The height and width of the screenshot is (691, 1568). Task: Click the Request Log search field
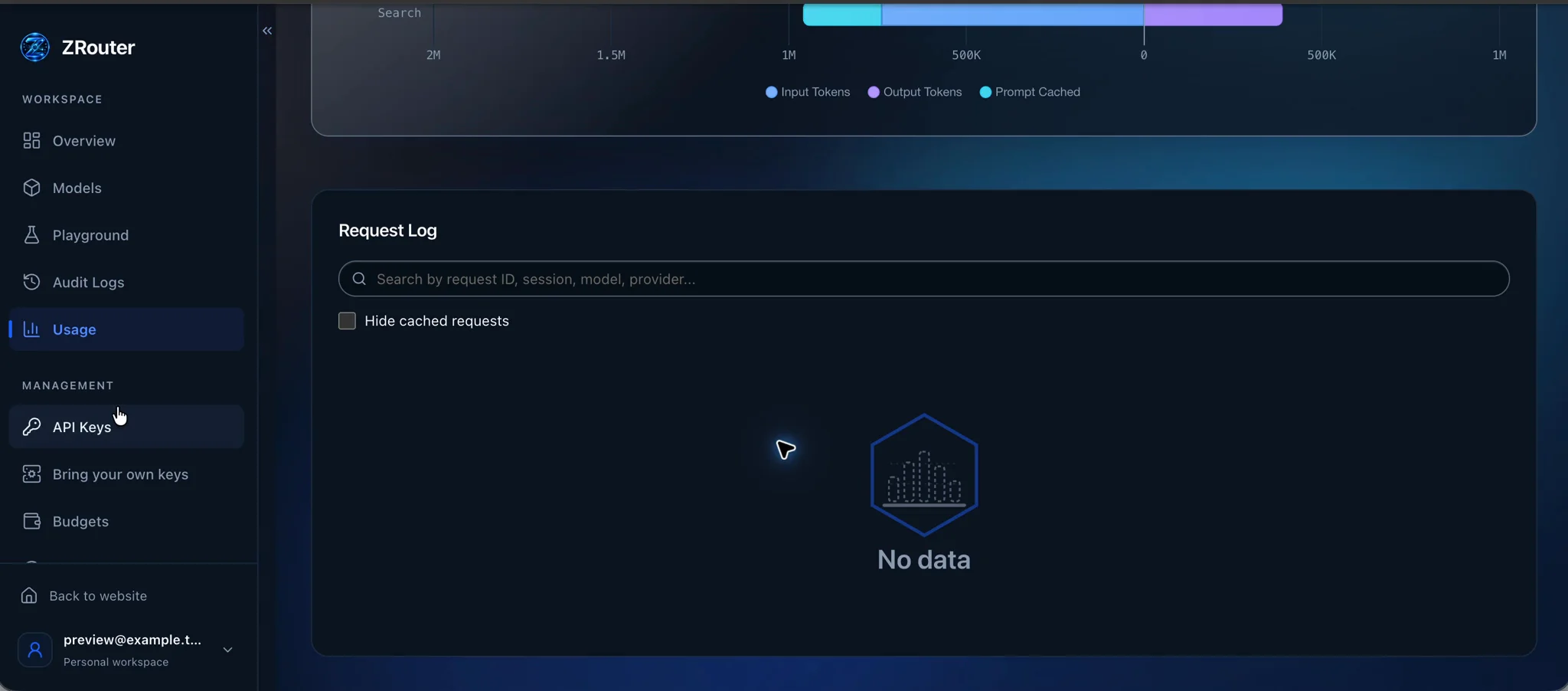point(924,279)
